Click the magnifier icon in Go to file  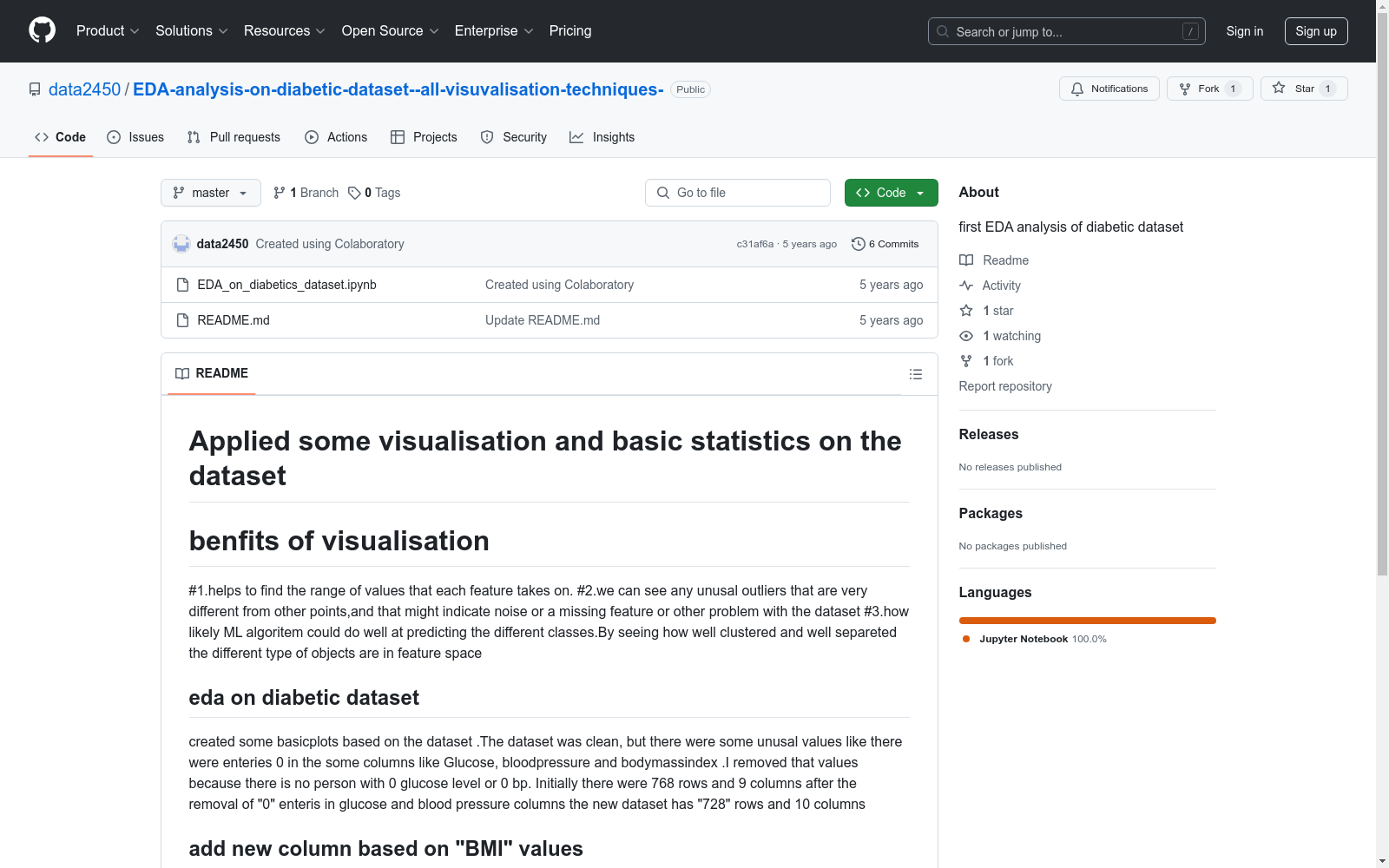pos(663,193)
